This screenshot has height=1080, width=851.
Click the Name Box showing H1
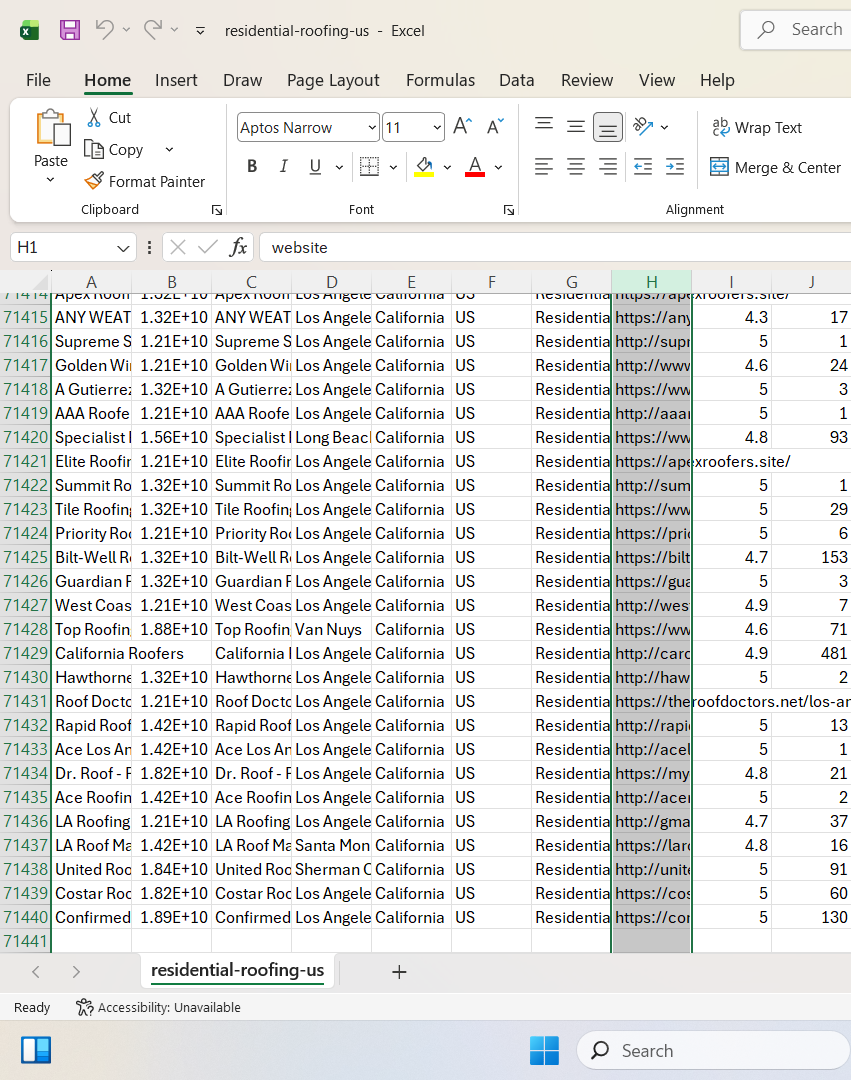72,247
